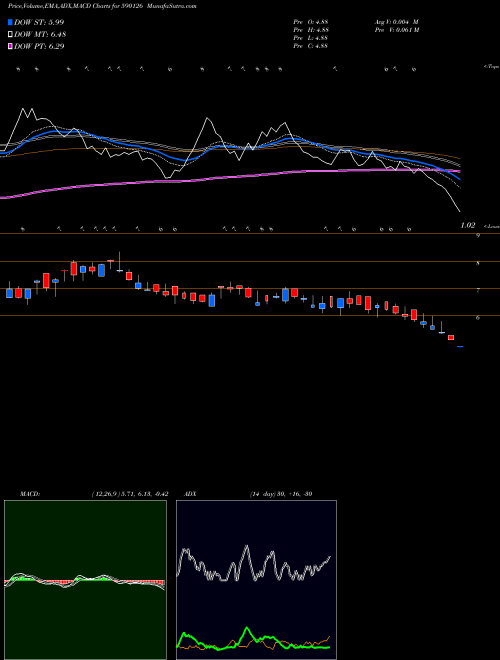The width and height of the screenshot is (500, 660).
Task: Click the 'MACD:' panel heading
Action: [x=30, y=494]
